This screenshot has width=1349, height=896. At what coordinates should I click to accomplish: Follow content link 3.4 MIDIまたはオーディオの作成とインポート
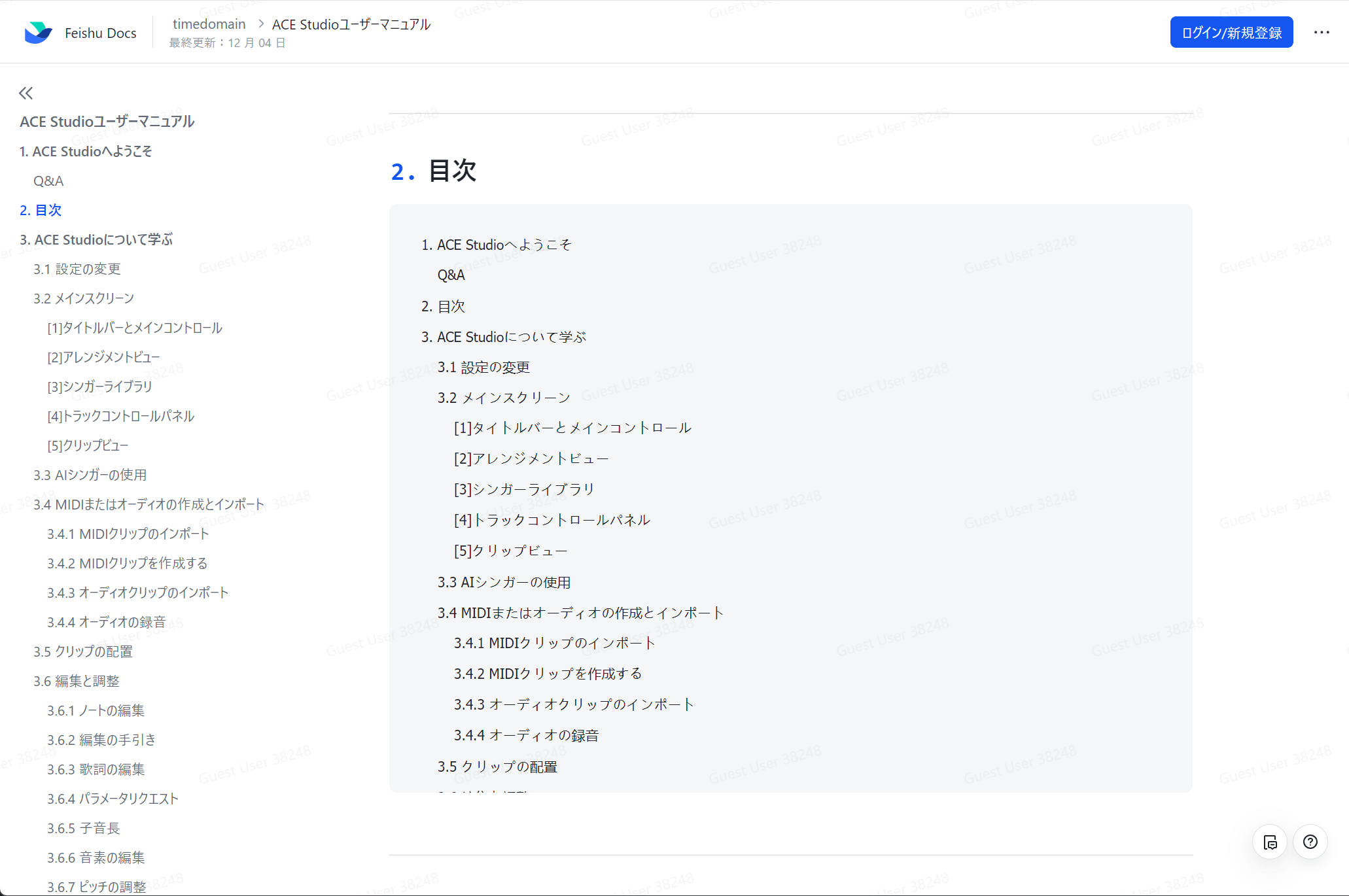pyautogui.click(x=580, y=613)
